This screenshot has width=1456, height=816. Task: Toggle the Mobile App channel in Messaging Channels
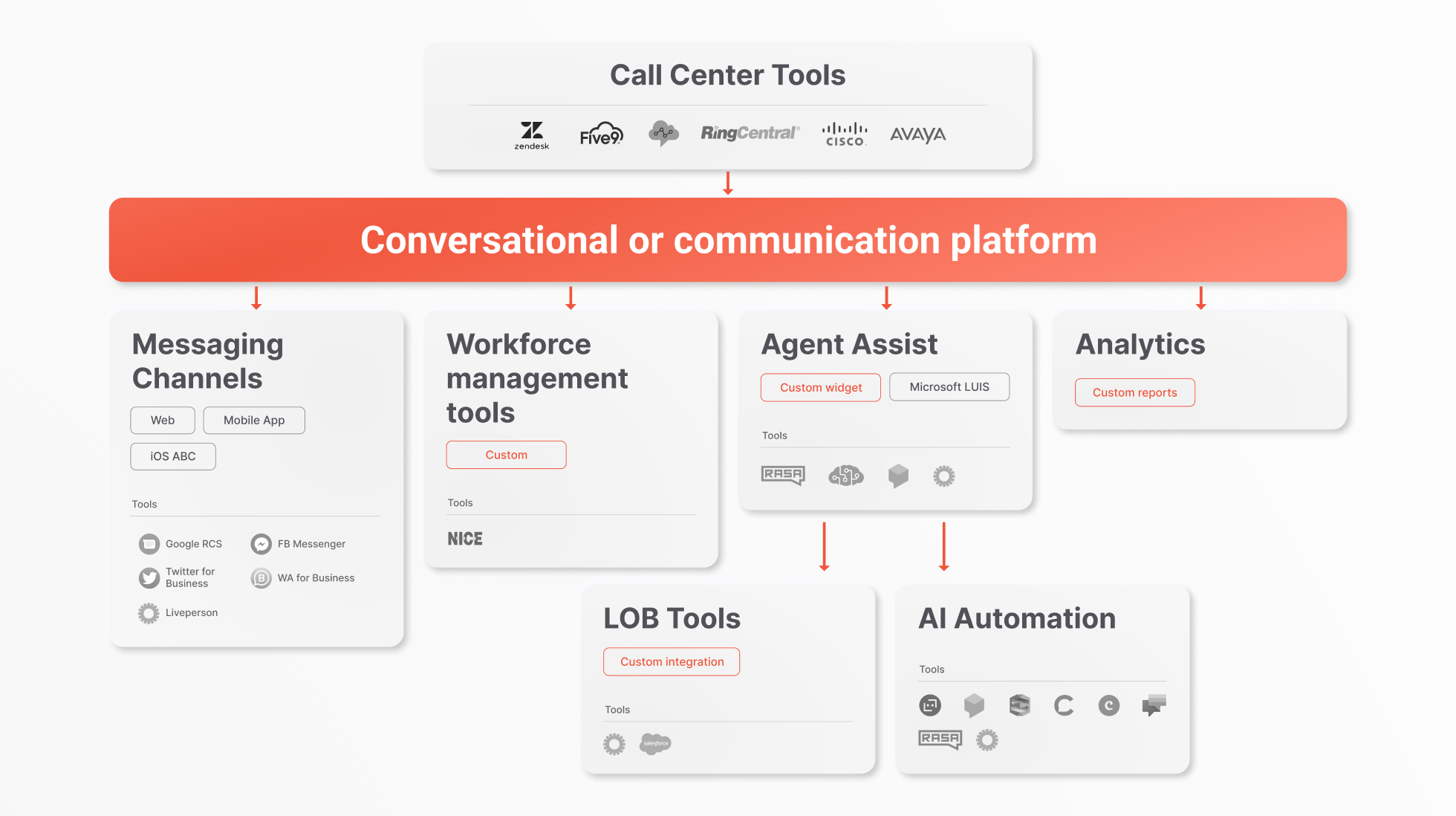(x=252, y=420)
